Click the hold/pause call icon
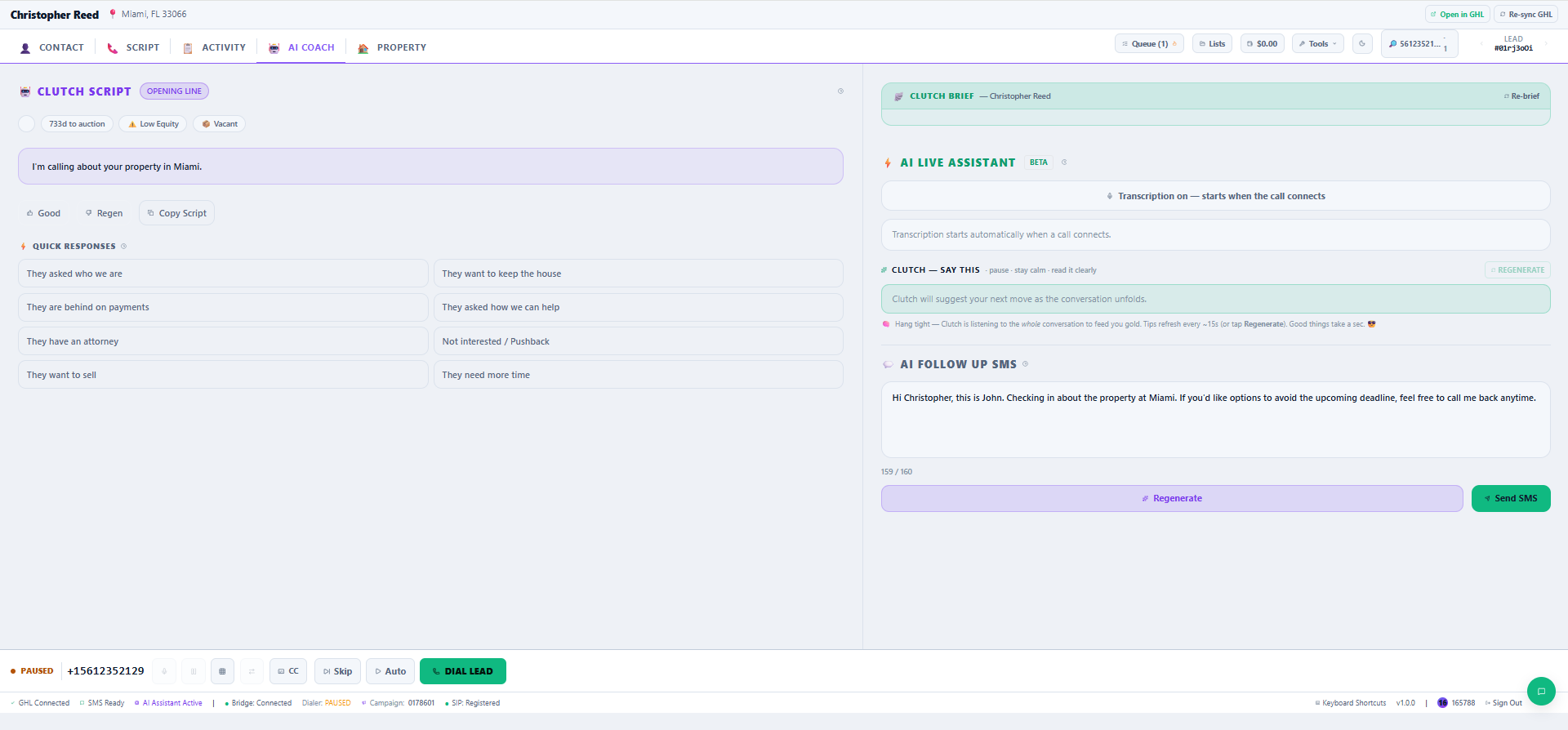The image size is (1568, 730). (x=194, y=671)
